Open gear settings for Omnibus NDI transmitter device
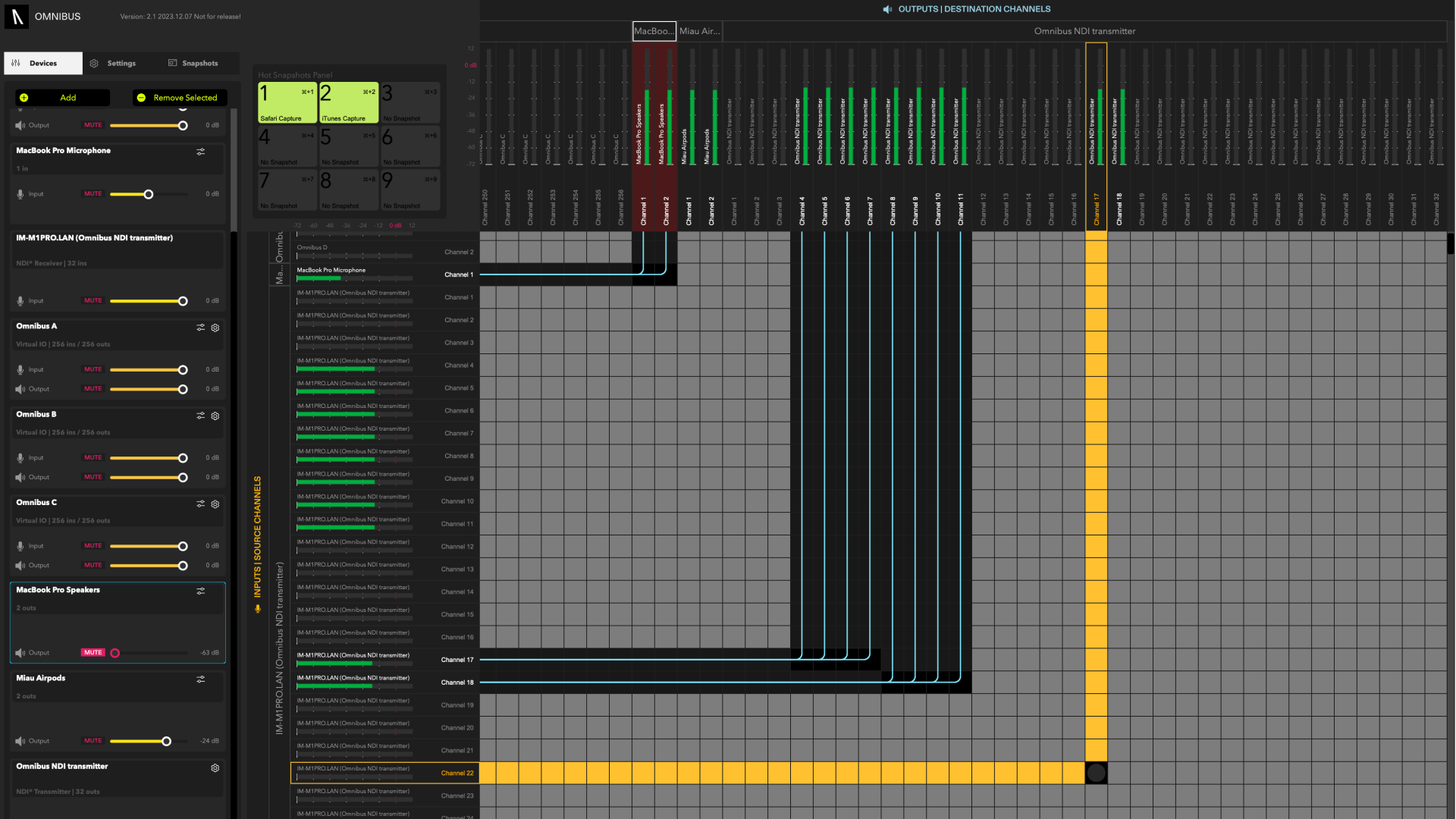 pos(215,767)
